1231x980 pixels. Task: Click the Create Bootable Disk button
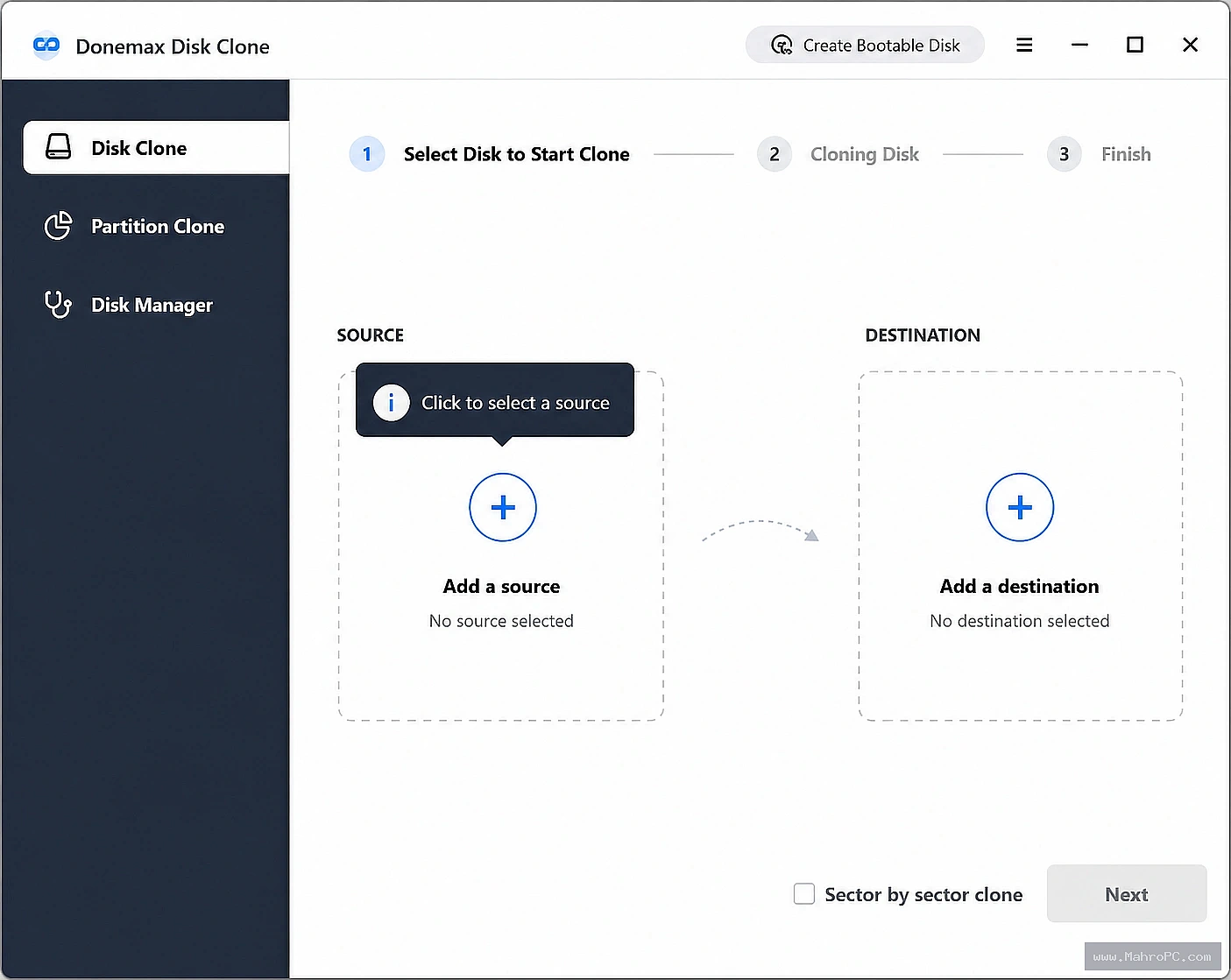pos(865,45)
